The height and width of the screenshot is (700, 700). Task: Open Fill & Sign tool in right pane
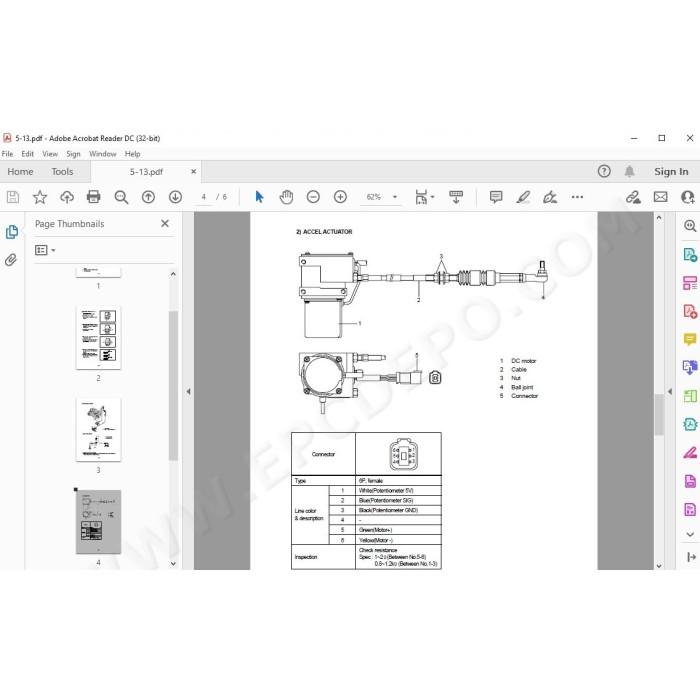click(690, 453)
